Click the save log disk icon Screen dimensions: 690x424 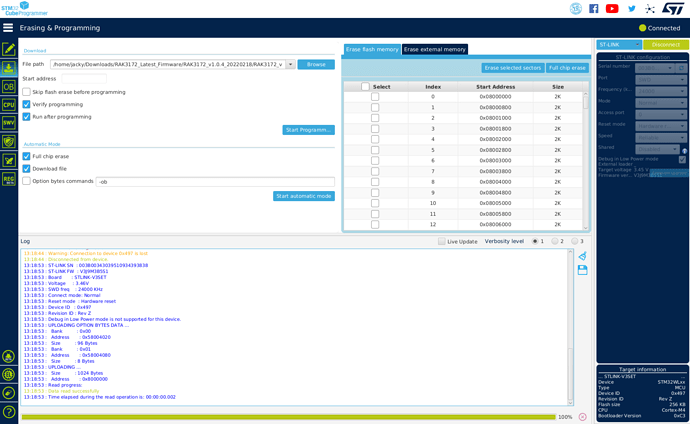pos(582,270)
